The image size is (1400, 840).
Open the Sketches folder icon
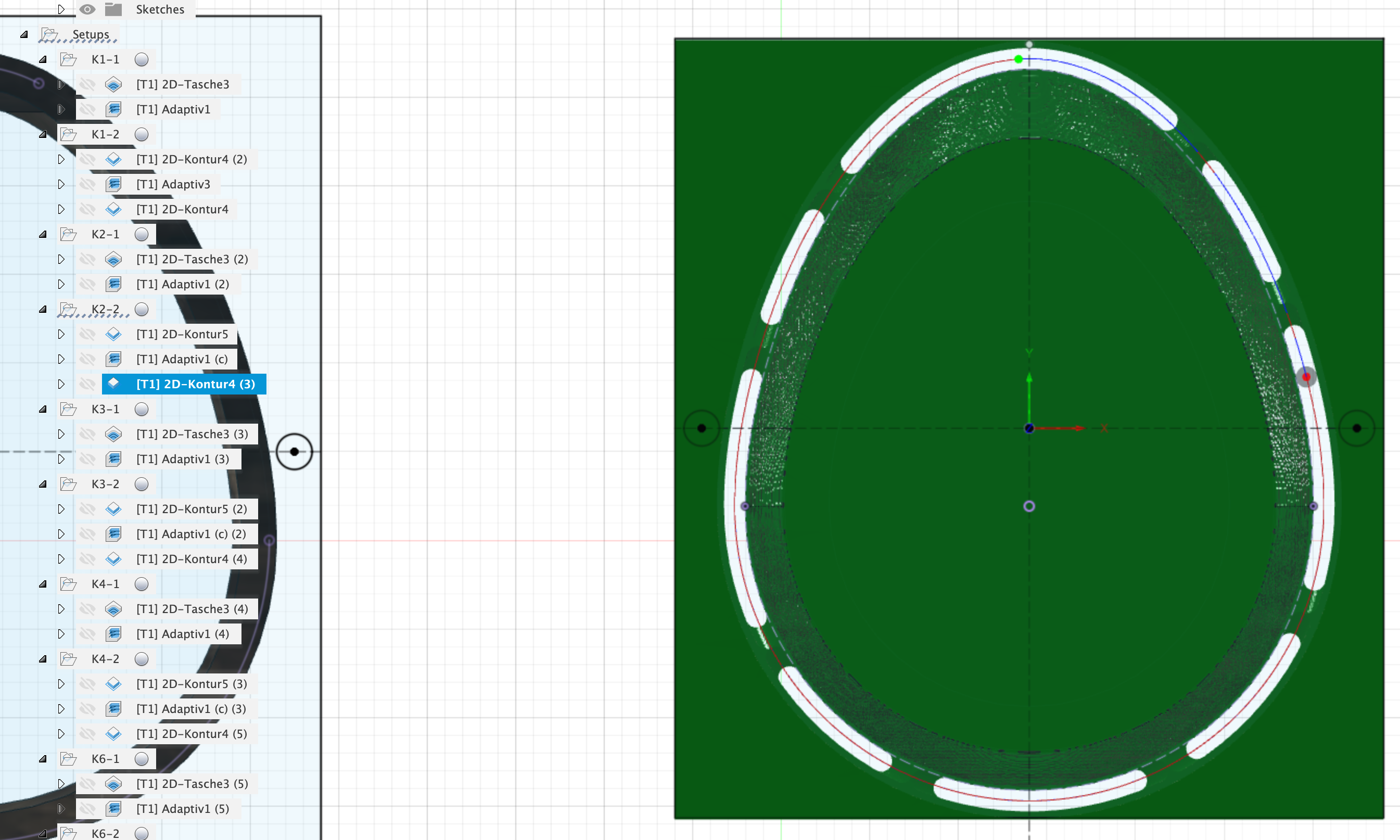coord(114,9)
